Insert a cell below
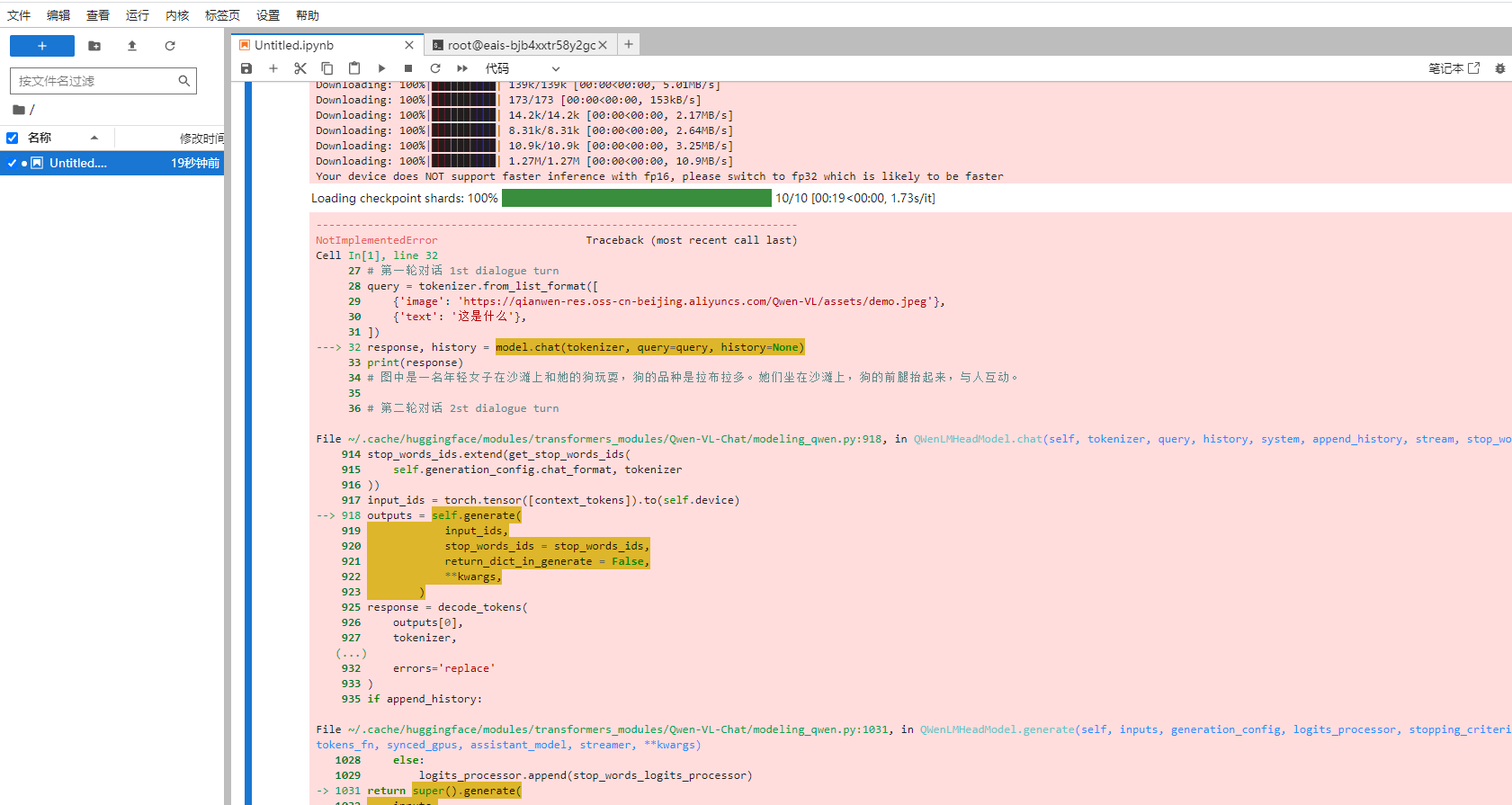This screenshot has width=1512, height=805. pos(273,68)
